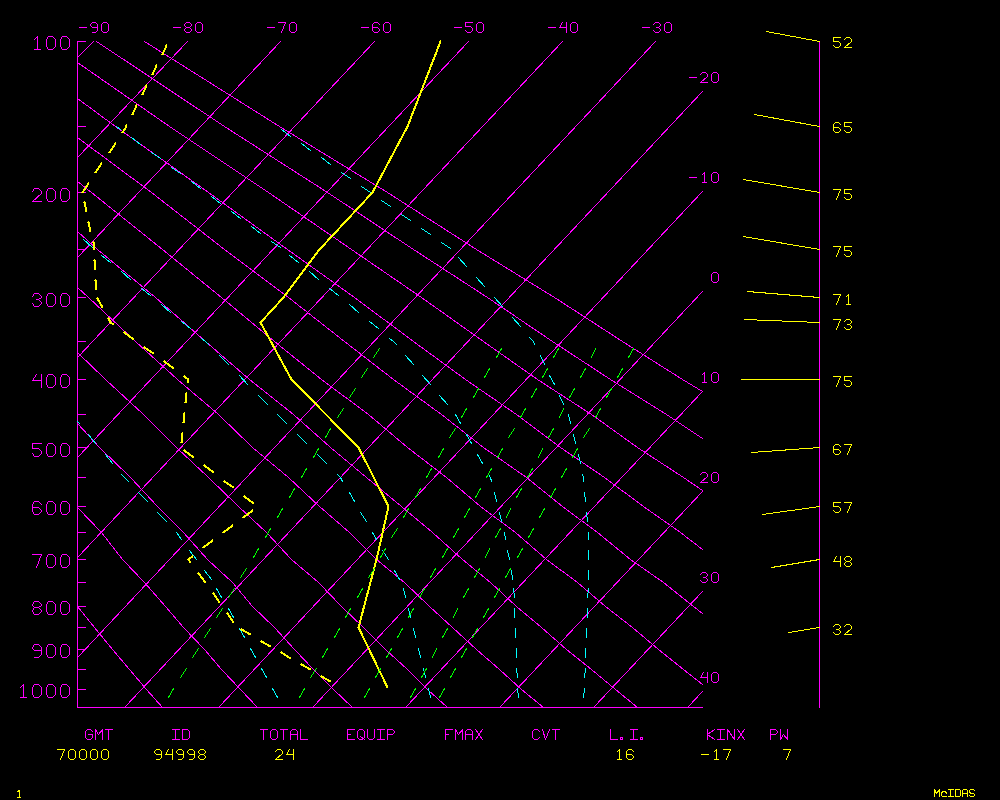Click the -90 temperature label at top

(93, 28)
